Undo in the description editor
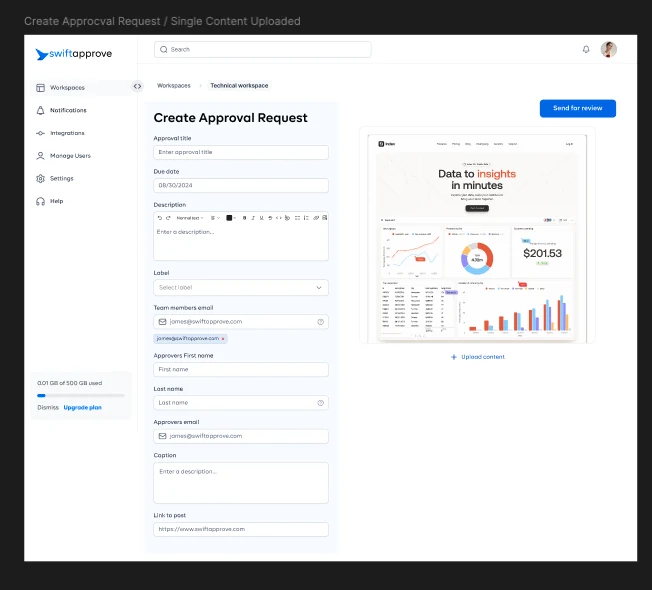Viewport: 652px width, 590px height. pos(160,218)
